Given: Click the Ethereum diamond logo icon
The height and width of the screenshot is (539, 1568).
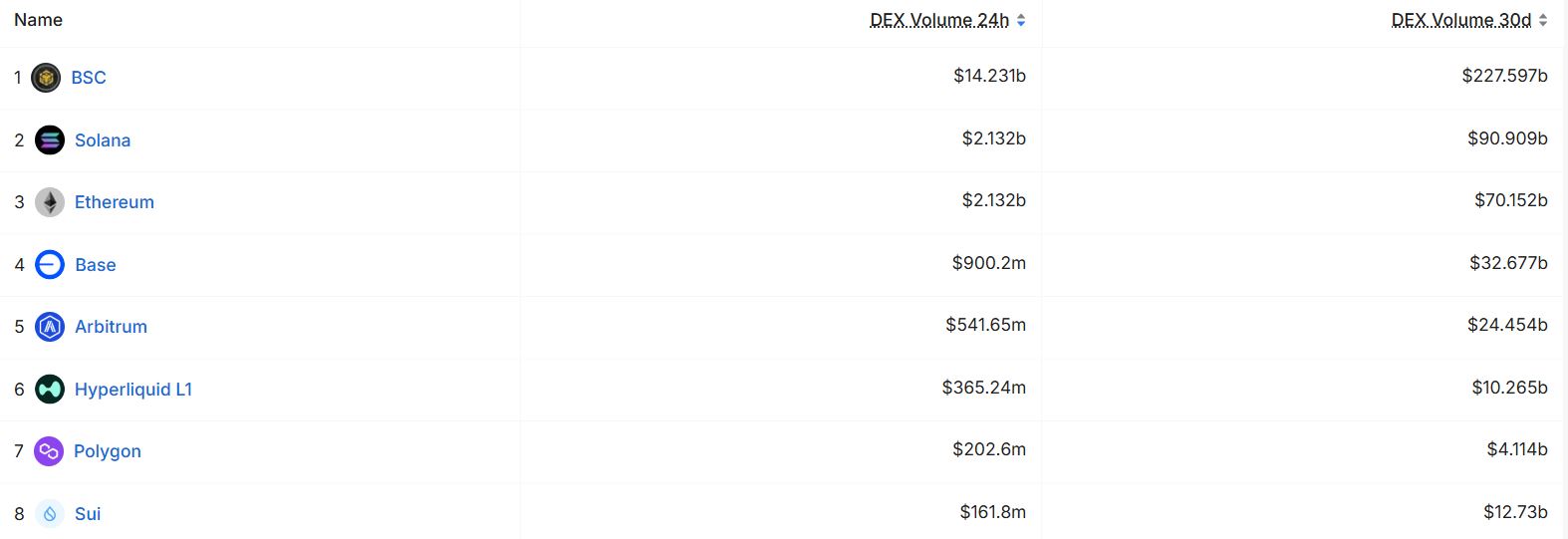Looking at the screenshot, I should tap(50, 202).
